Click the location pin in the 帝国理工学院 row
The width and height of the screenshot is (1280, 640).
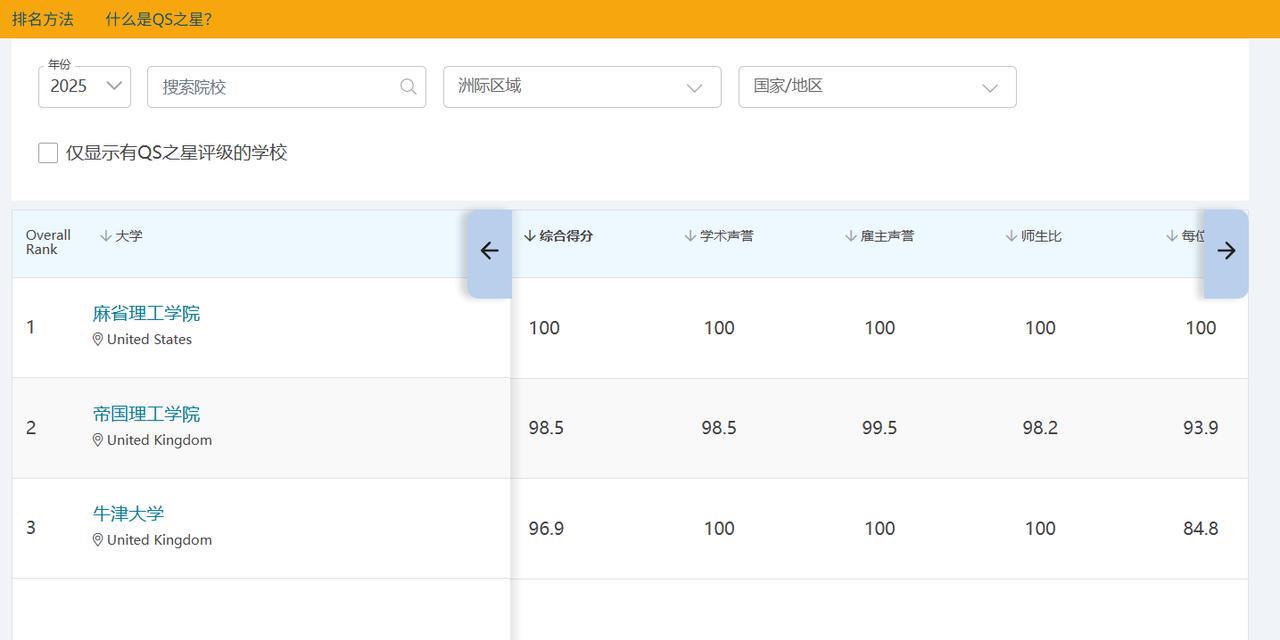(x=98, y=440)
